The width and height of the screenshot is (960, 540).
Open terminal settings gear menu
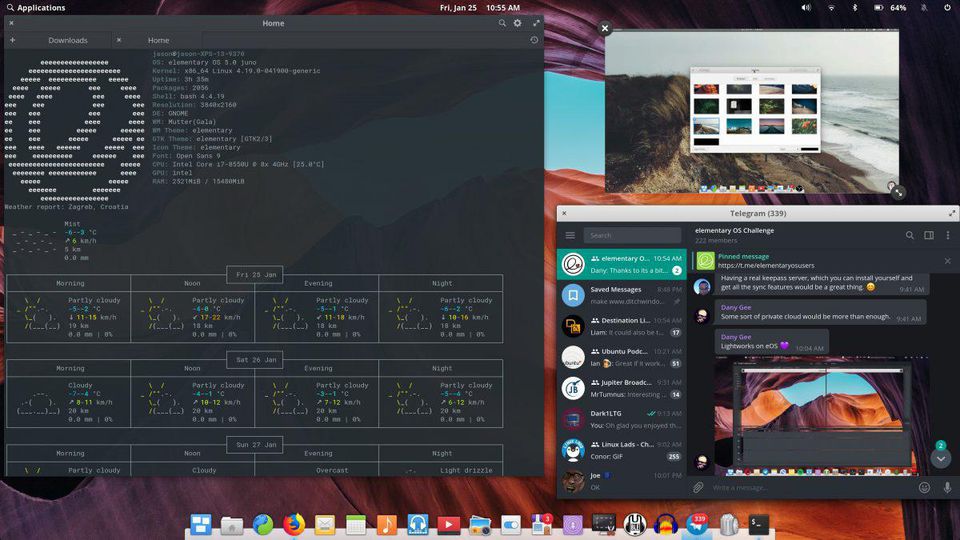point(517,23)
